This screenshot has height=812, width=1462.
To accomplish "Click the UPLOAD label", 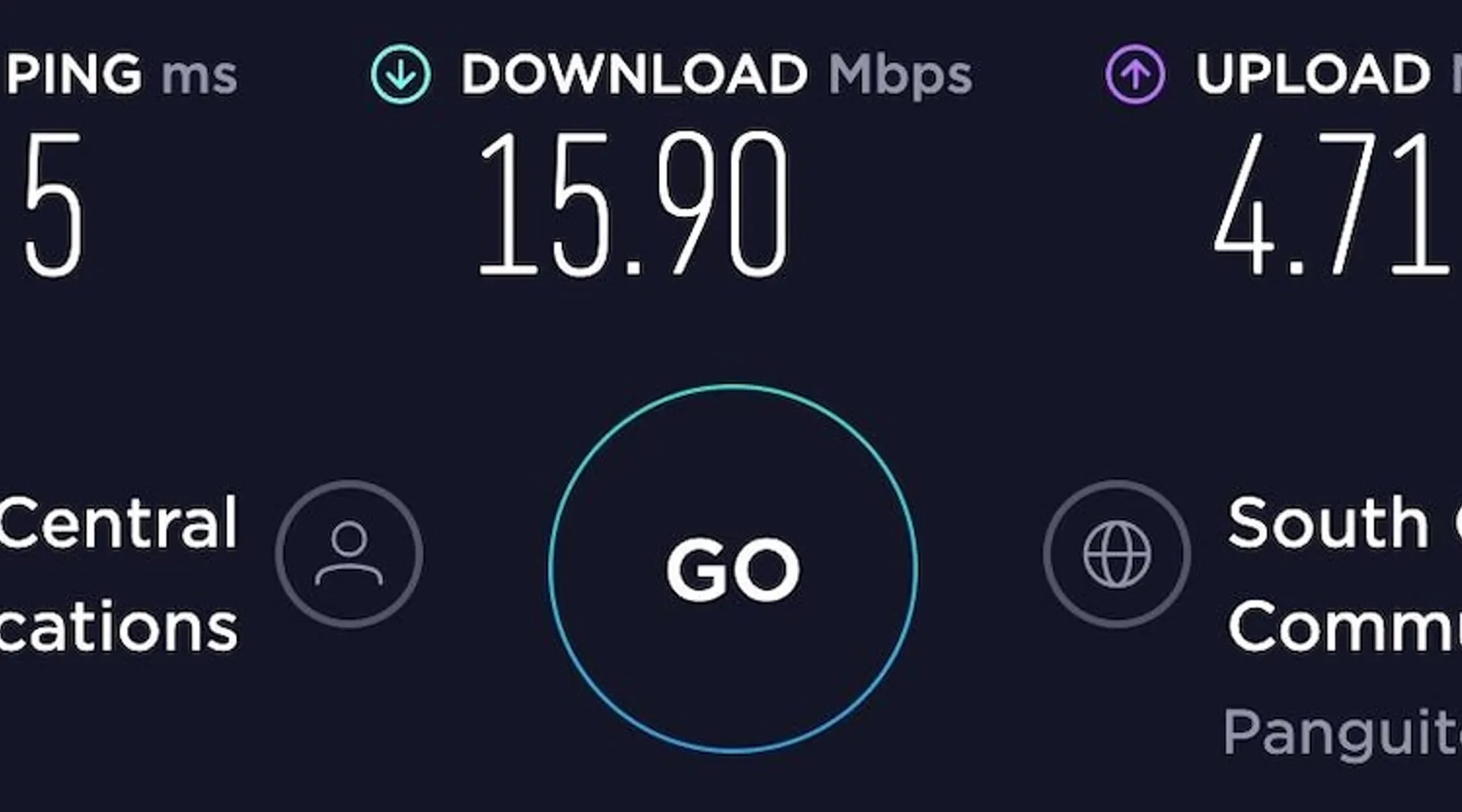I will pyautogui.click(x=1313, y=75).
